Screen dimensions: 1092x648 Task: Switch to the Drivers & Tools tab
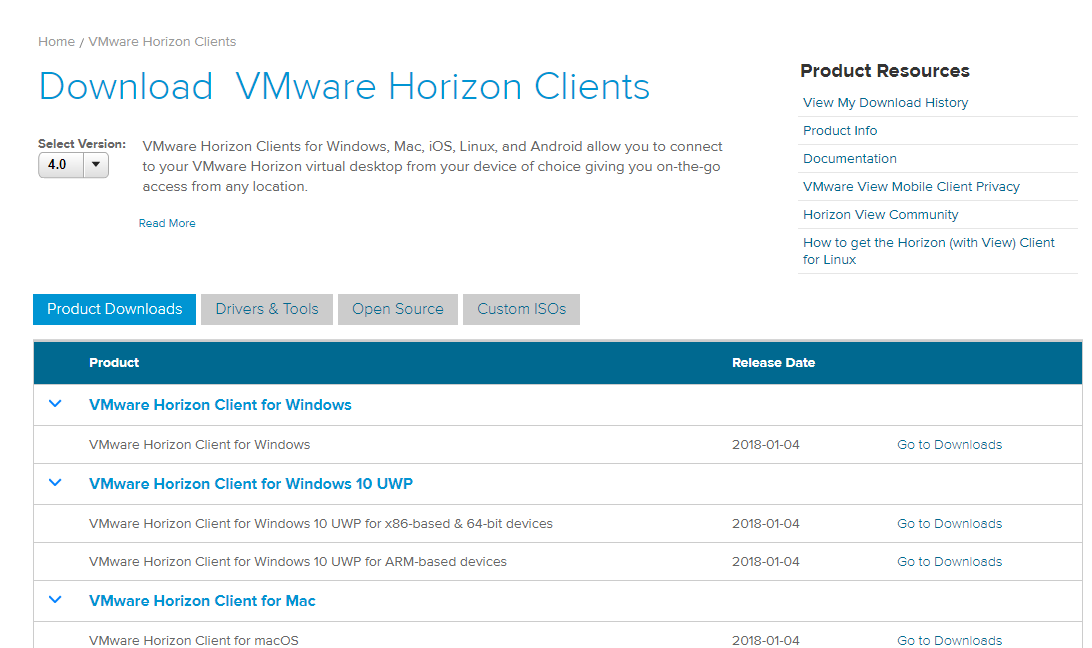click(267, 309)
